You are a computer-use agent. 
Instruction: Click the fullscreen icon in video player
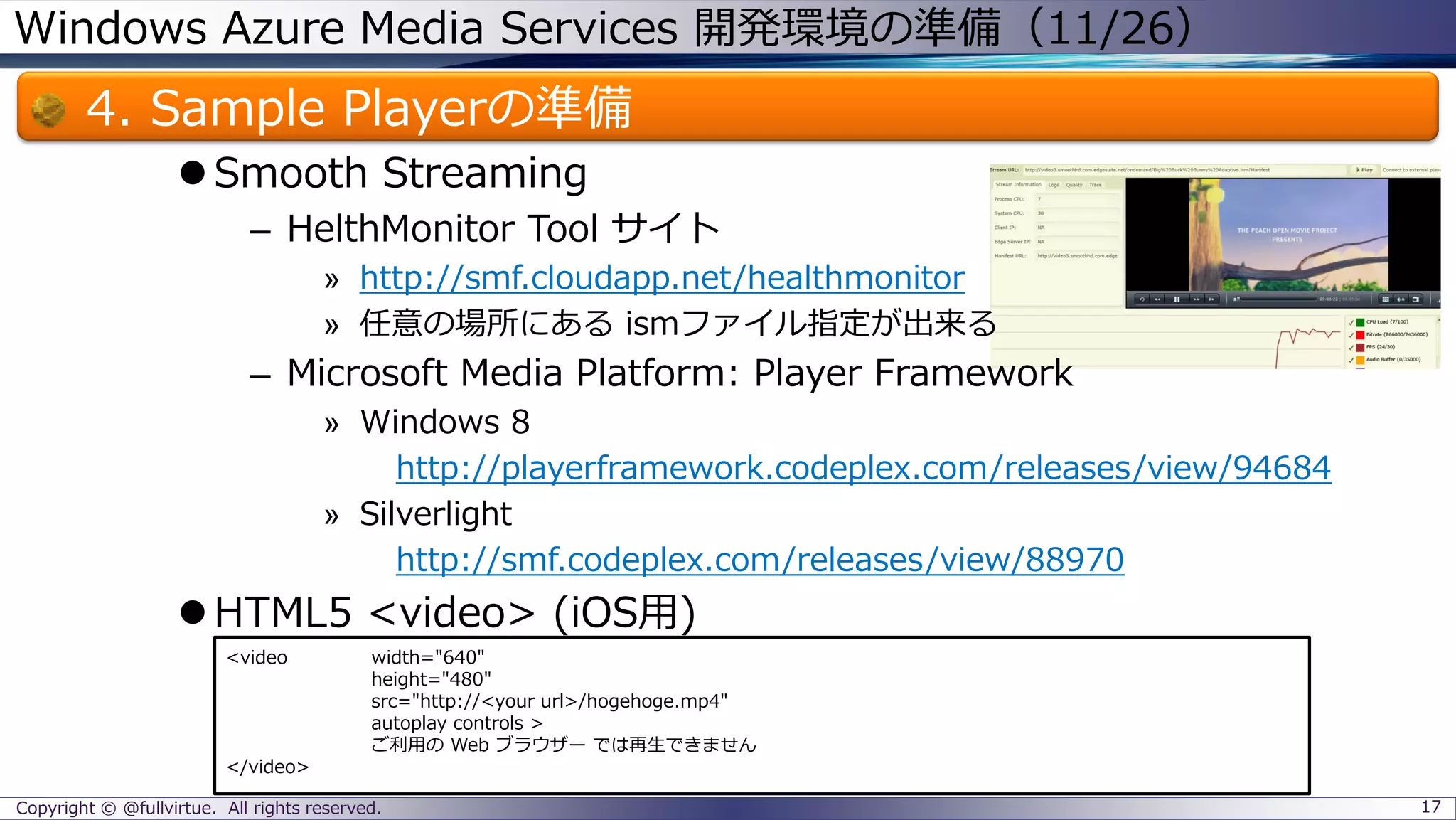(1415, 299)
